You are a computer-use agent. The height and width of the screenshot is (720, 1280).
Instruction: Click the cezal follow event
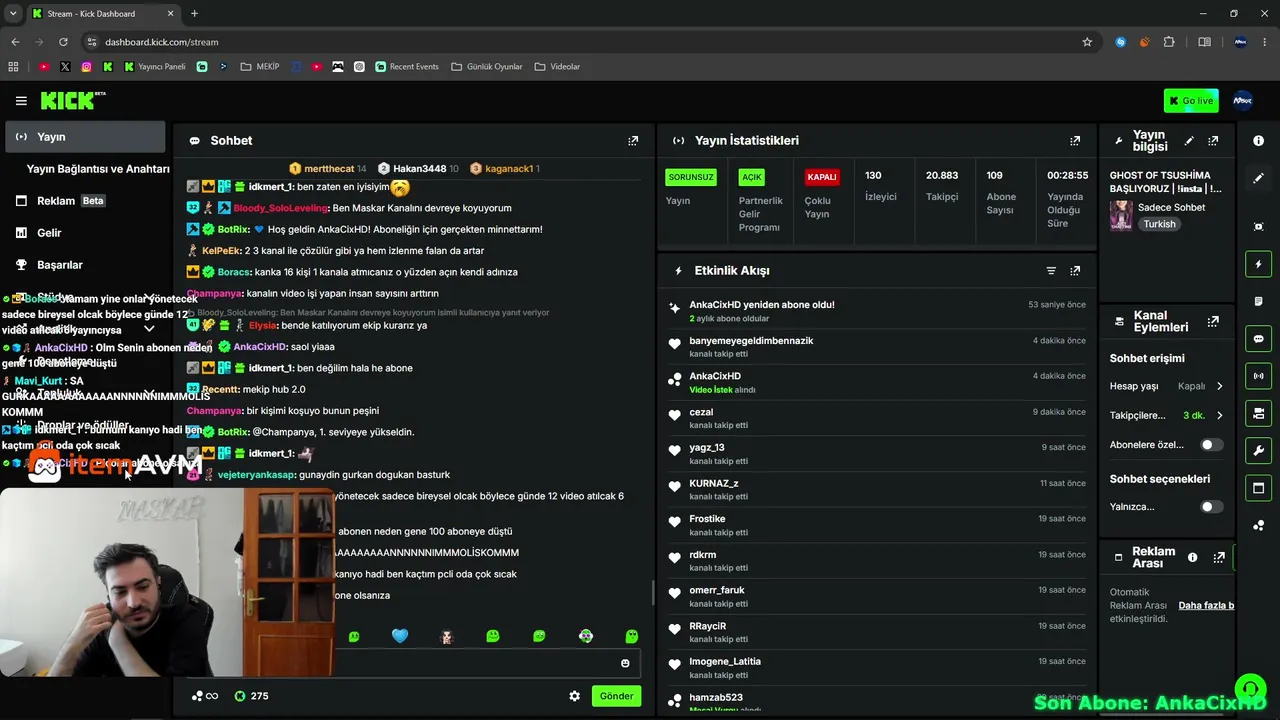tap(876, 418)
